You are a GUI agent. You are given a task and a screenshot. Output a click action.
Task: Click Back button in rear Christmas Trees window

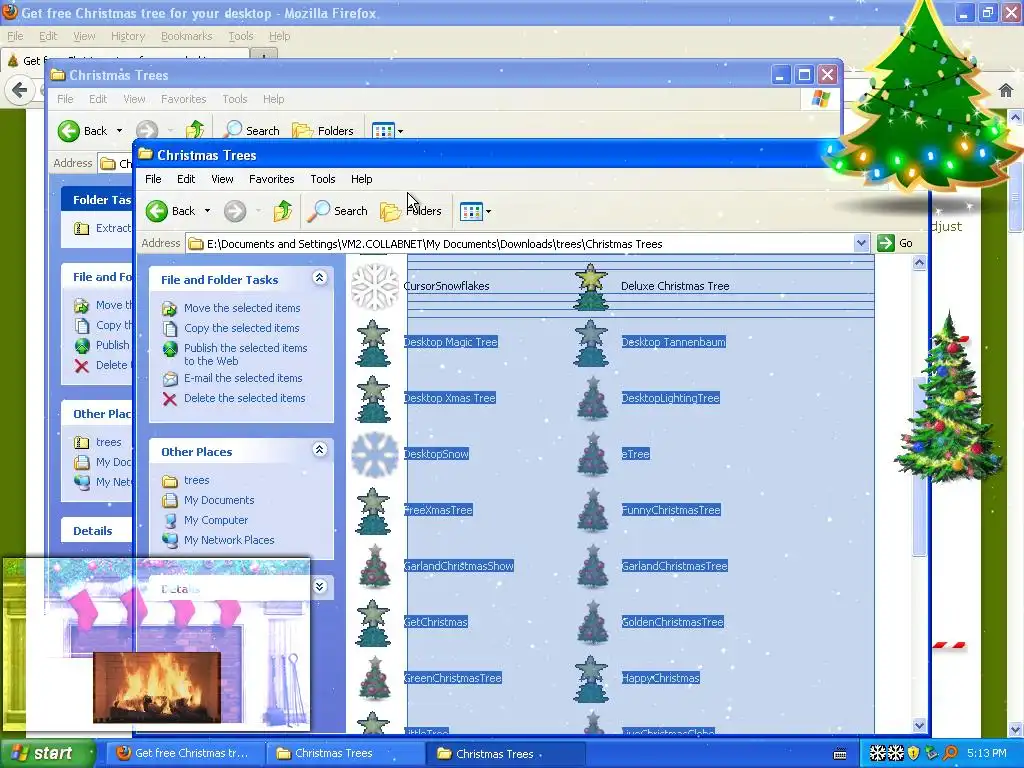pos(82,131)
